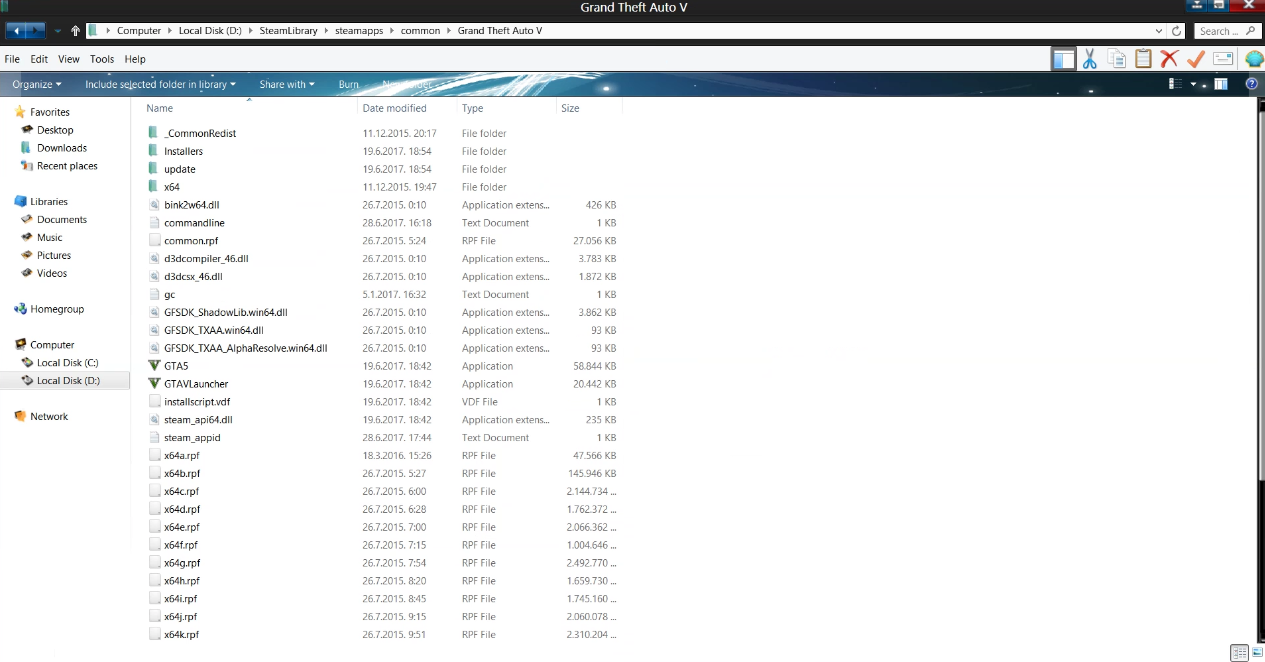Select the _CommonRedist folder icon

click(154, 133)
